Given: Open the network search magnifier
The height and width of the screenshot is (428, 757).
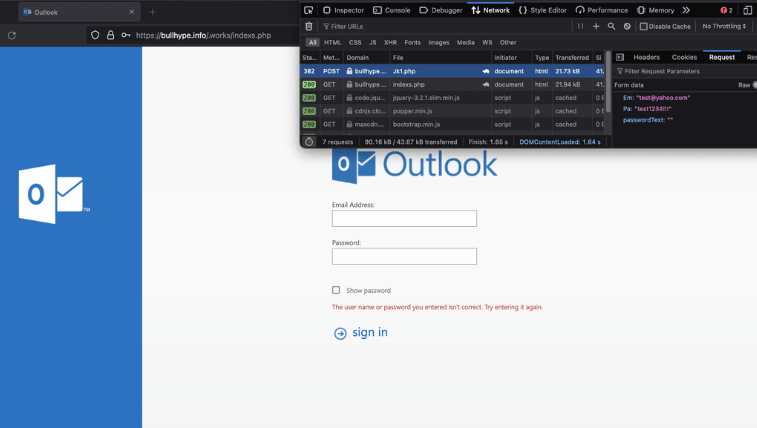Looking at the screenshot, I should 611,26.
